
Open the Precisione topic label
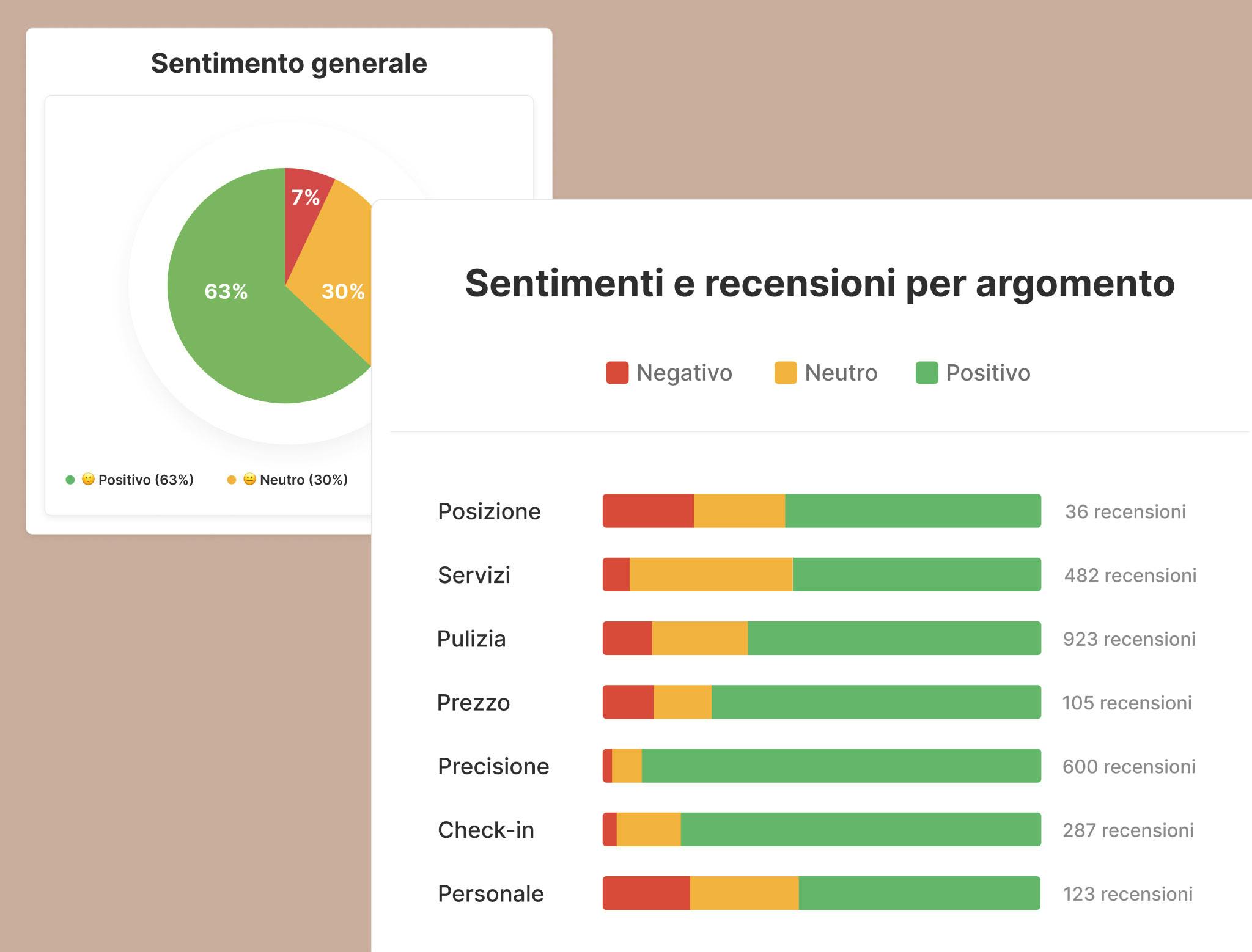tap(493, 766)
